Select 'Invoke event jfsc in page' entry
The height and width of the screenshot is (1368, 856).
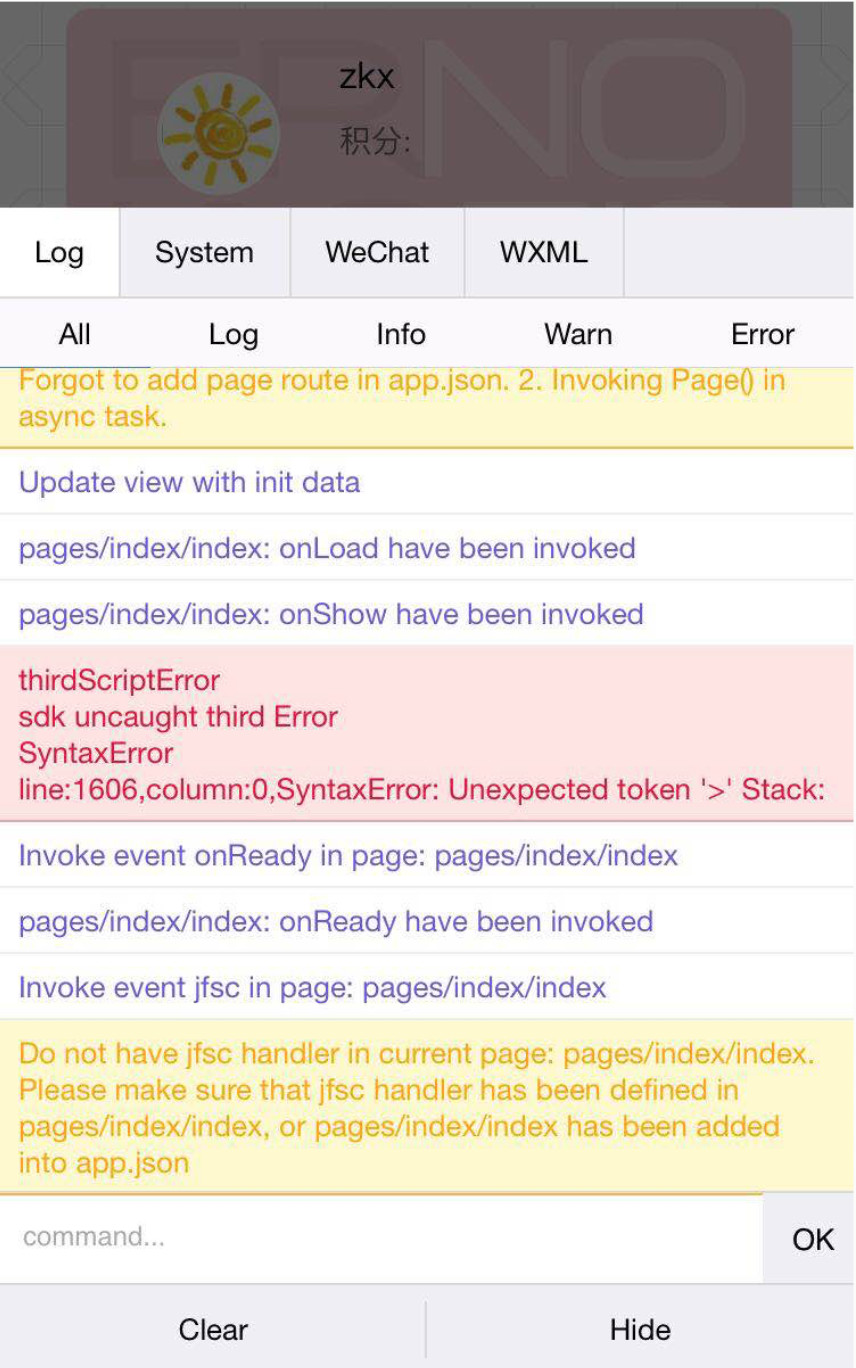pyautogui.click(x=428, y=988)
